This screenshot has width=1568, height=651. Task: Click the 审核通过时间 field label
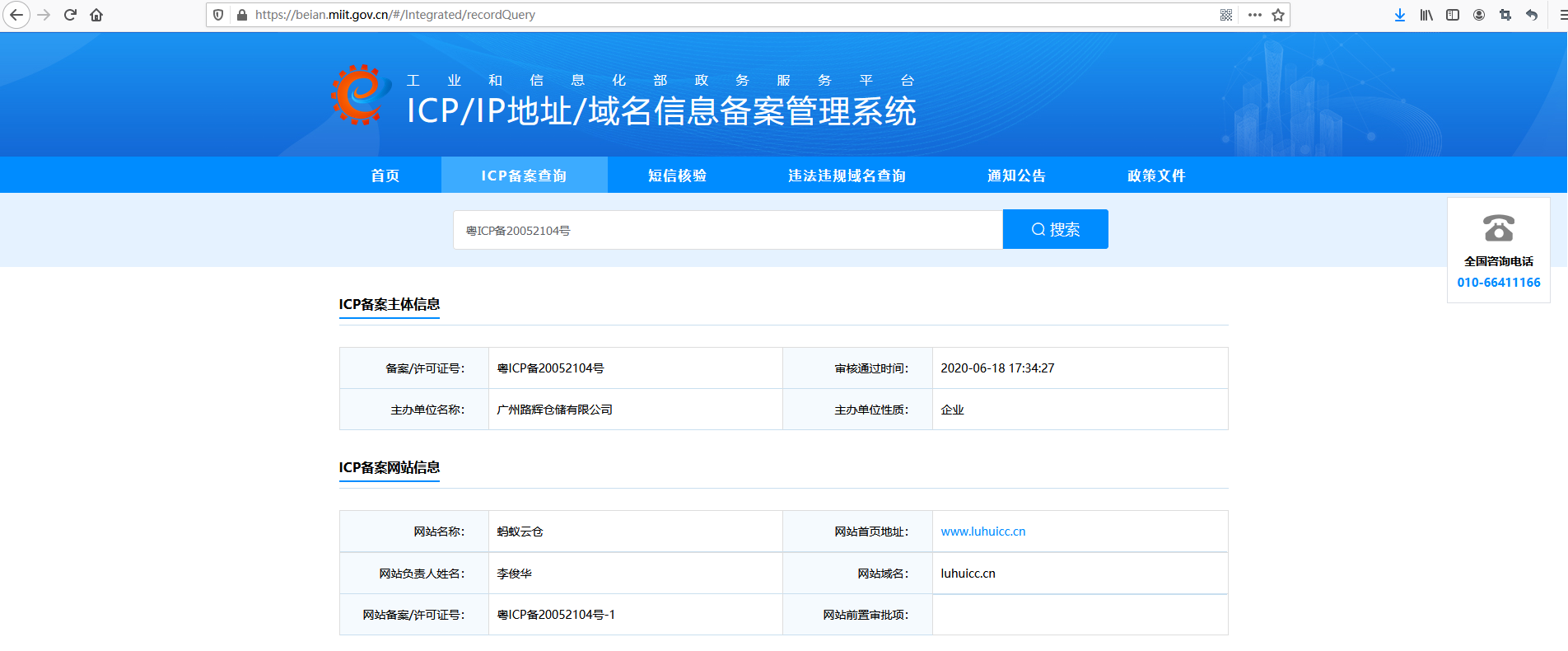[x=871, y=368]
